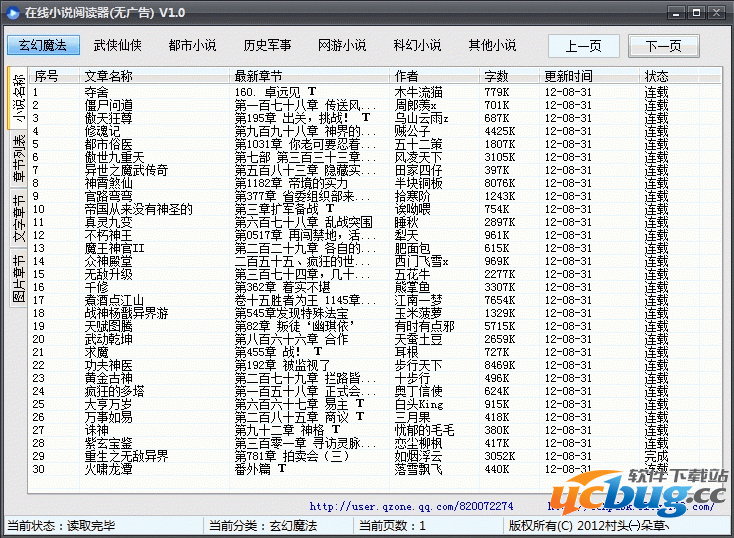734x538 pixels.
Task: Click the app icon in the title bar
Action: [12, 12]
